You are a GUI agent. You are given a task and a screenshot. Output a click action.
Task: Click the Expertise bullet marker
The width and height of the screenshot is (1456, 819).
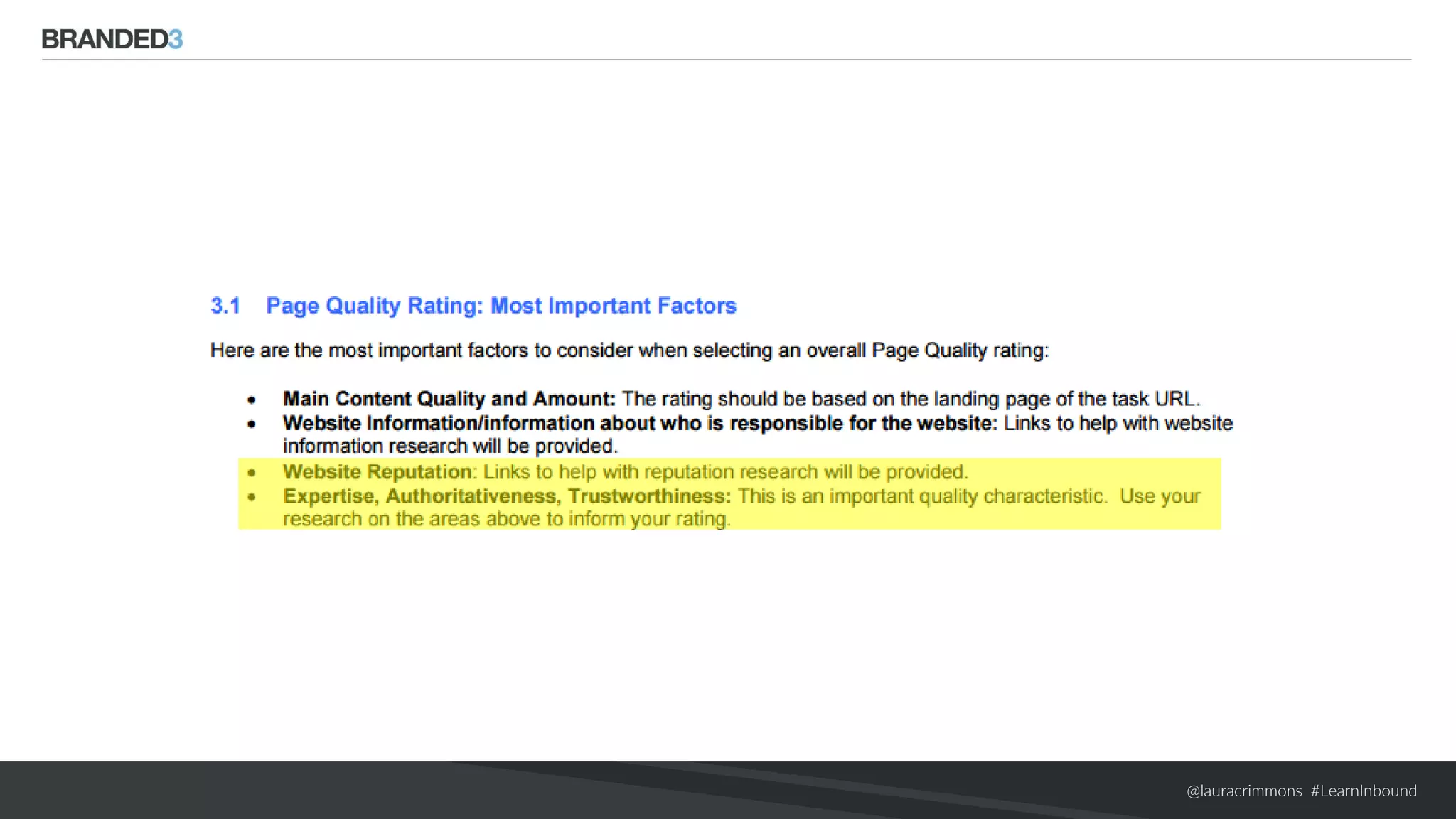[x=252, y=497]
